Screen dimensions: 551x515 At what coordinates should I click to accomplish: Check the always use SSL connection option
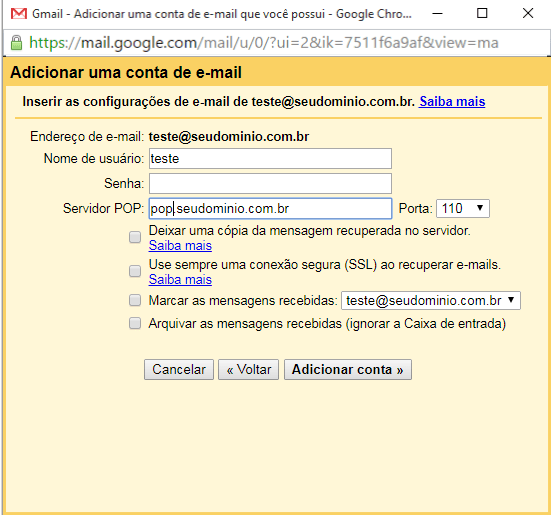pos(135,271)
